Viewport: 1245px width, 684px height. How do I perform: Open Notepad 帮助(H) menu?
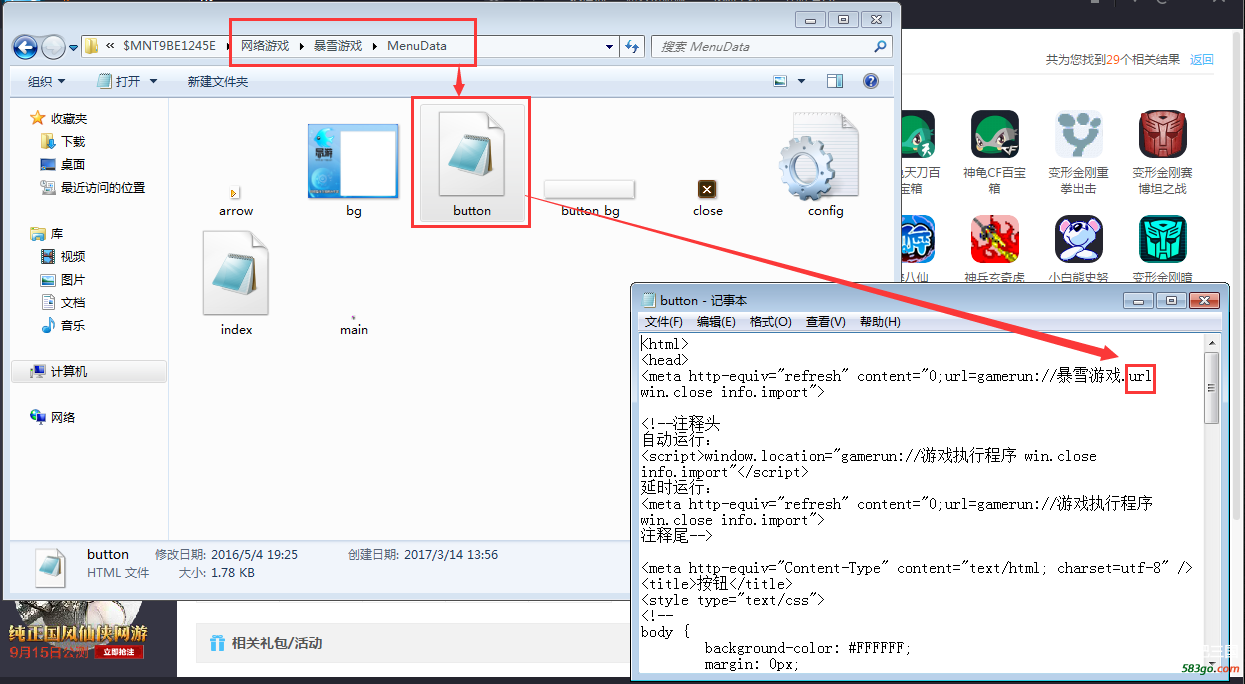click(881, 322)
